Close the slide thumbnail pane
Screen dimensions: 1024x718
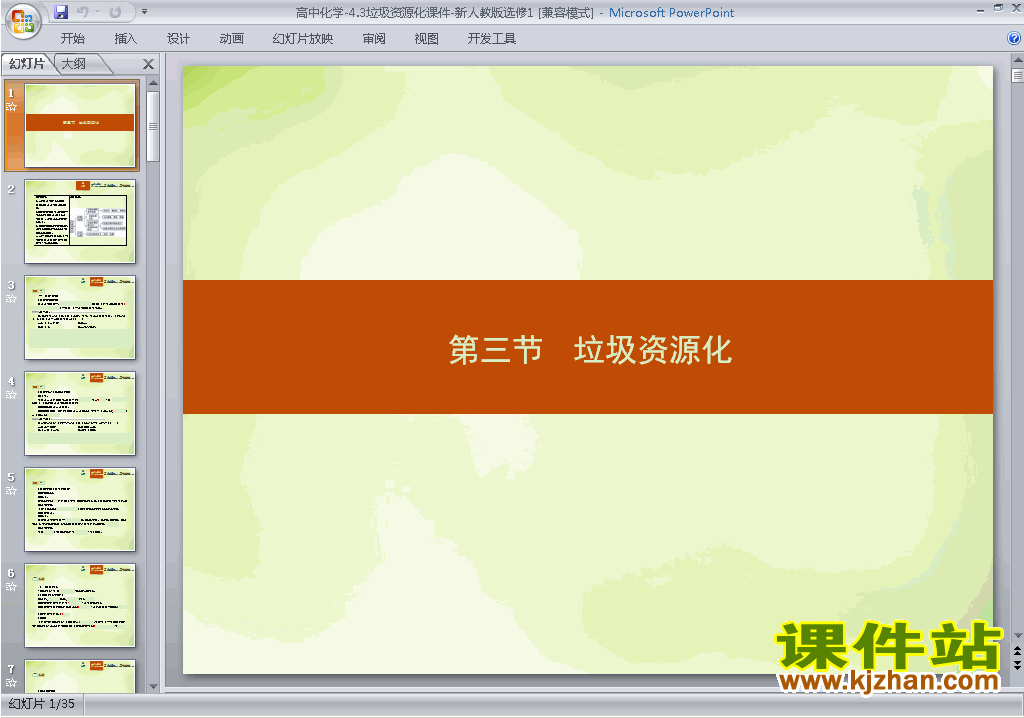(148, 64)
